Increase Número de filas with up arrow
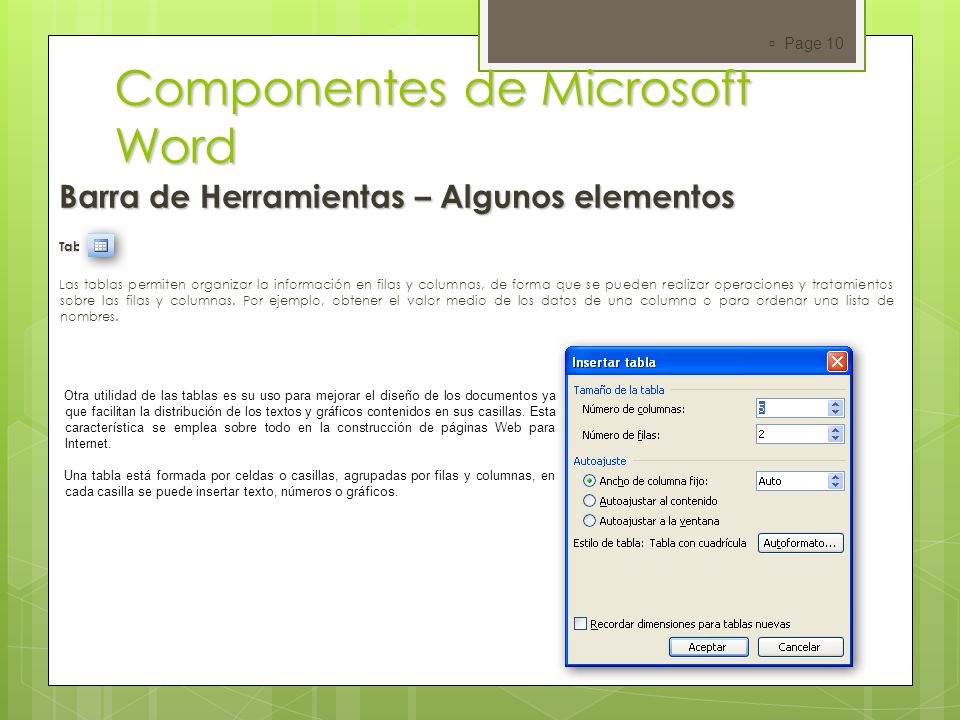Screen dimensions: 960x720 pyautogui.click(x=836, y=430)
